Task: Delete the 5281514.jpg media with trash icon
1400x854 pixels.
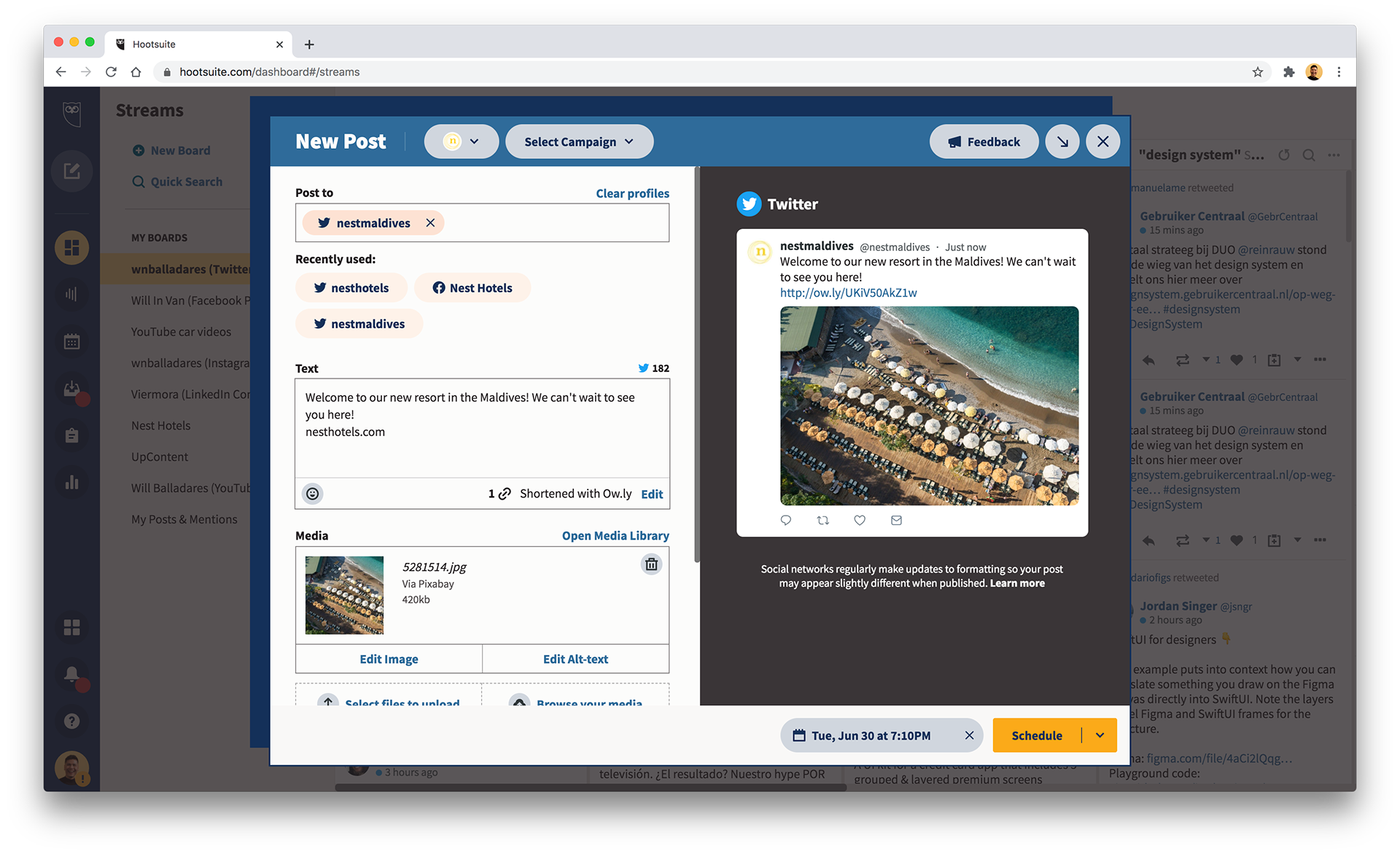Action: coord(651,564)
